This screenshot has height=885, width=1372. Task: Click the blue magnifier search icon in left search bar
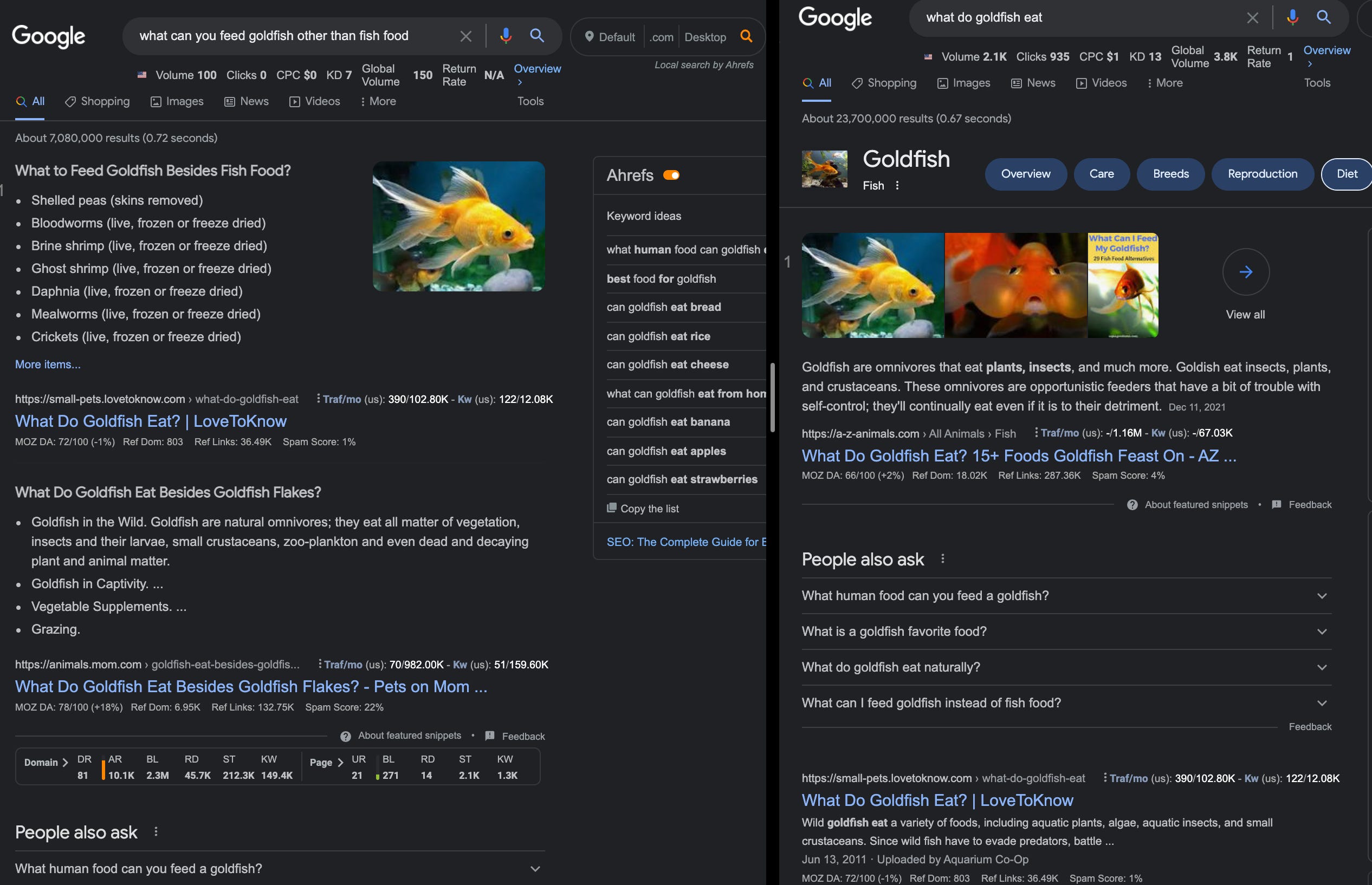coord(537,36)
